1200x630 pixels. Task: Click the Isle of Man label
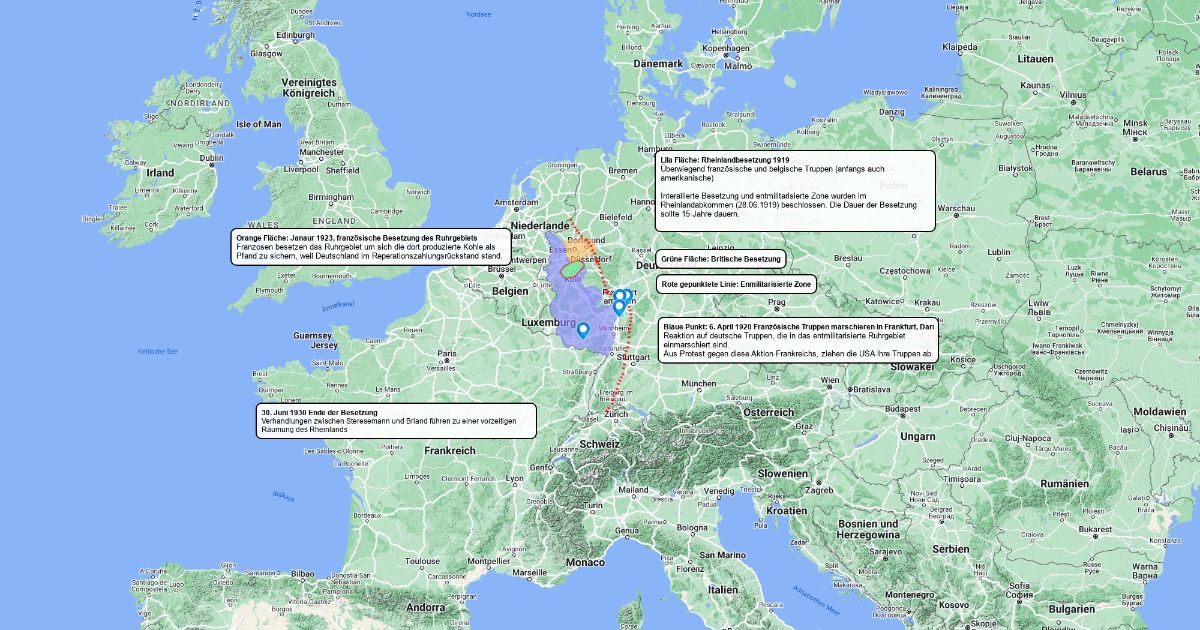259,124
